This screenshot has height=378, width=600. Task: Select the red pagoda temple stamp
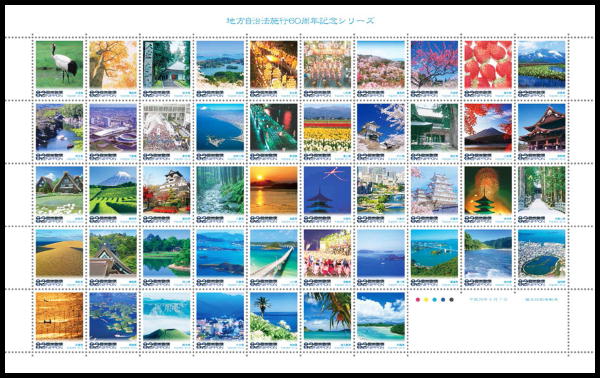pyautogui.click(x=541, y=132)
